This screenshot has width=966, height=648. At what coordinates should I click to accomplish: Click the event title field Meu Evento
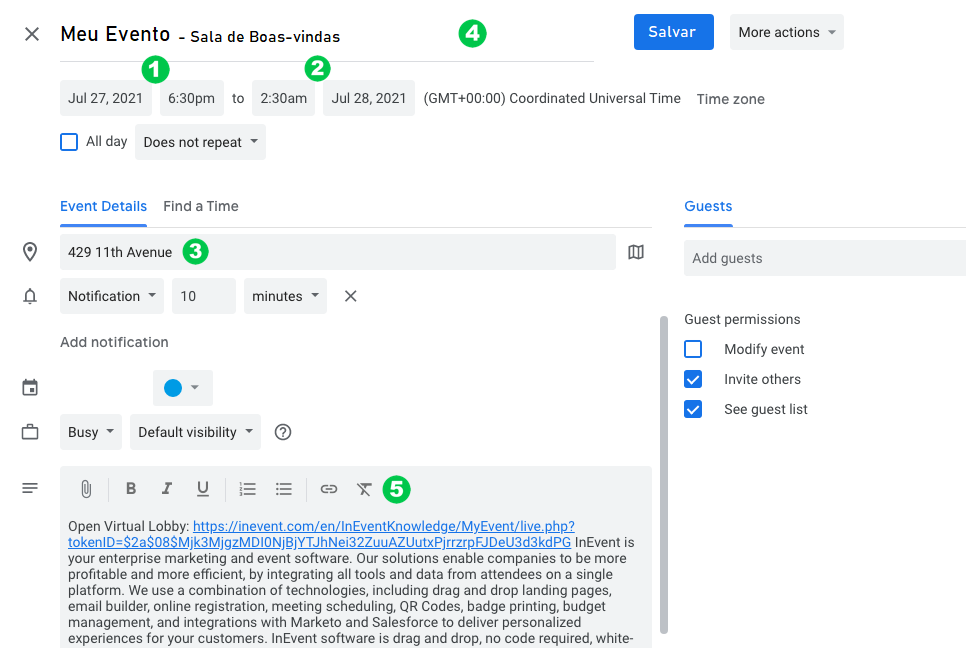click(x=327, y=35)
